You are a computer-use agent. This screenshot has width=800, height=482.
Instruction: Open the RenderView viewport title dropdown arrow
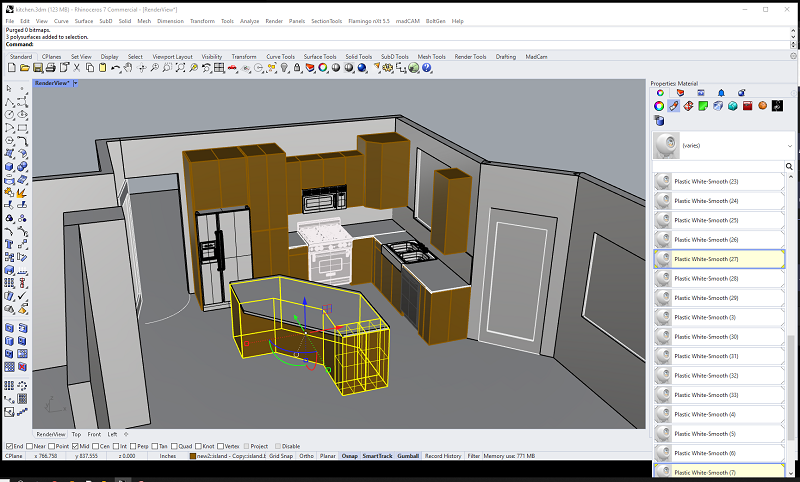pos(75,83)
